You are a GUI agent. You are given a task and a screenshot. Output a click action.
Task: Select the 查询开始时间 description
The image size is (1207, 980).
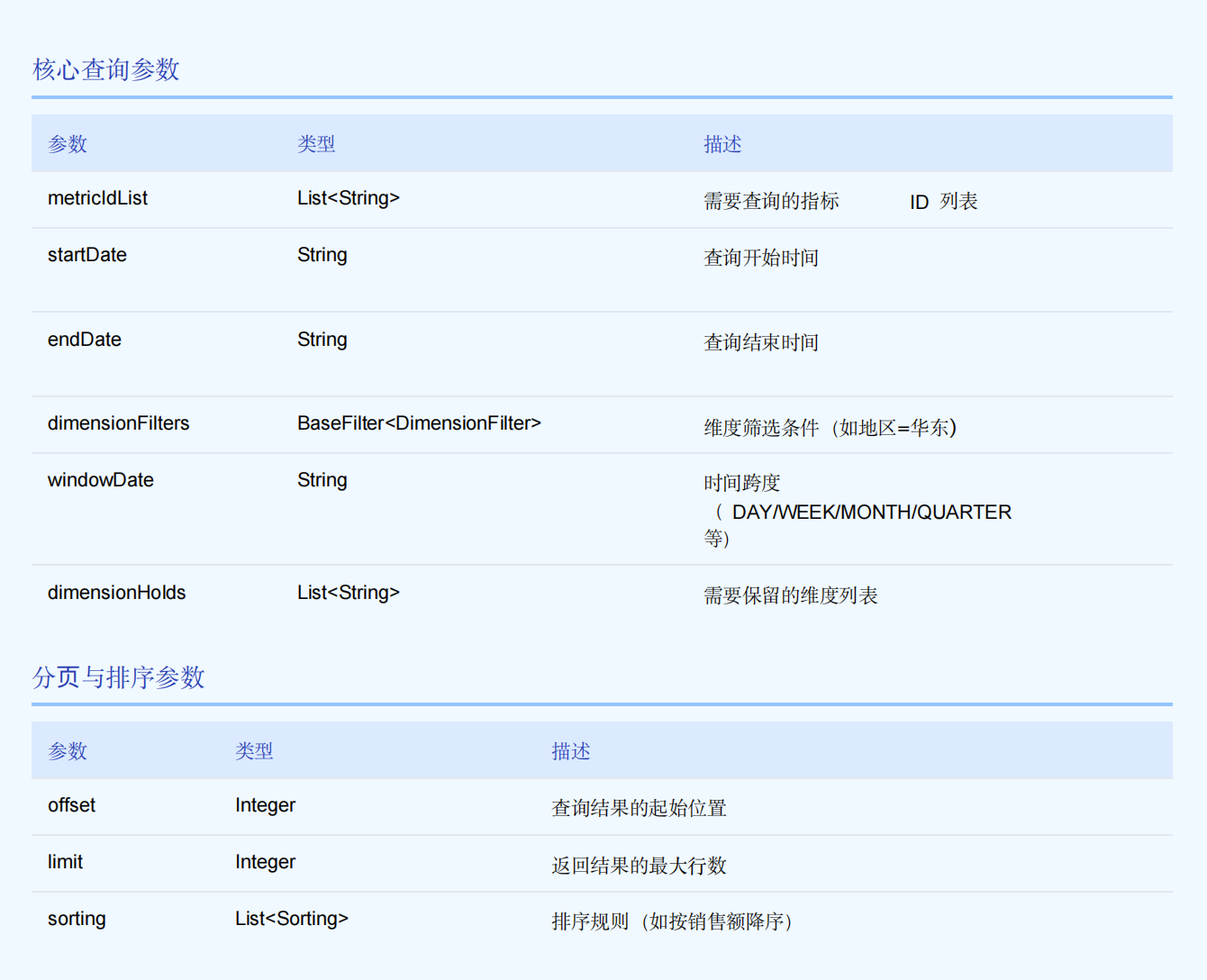pyautogui.click(x=761, y=258)
